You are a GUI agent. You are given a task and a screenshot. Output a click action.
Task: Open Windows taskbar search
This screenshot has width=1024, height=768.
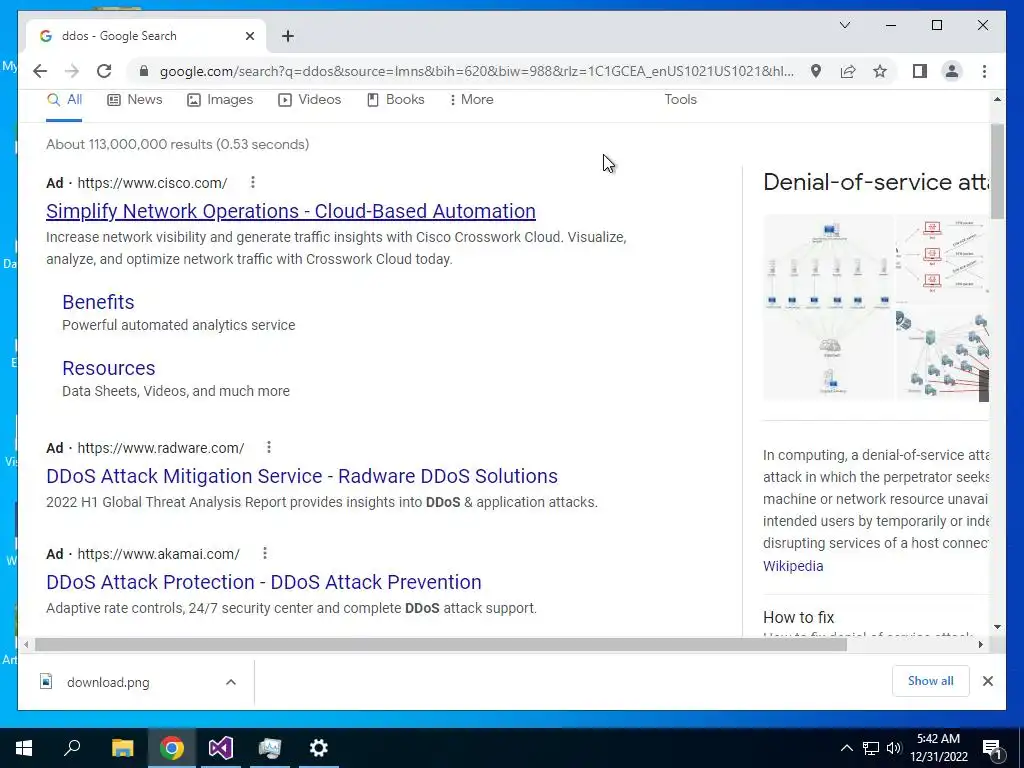point(72,748)
